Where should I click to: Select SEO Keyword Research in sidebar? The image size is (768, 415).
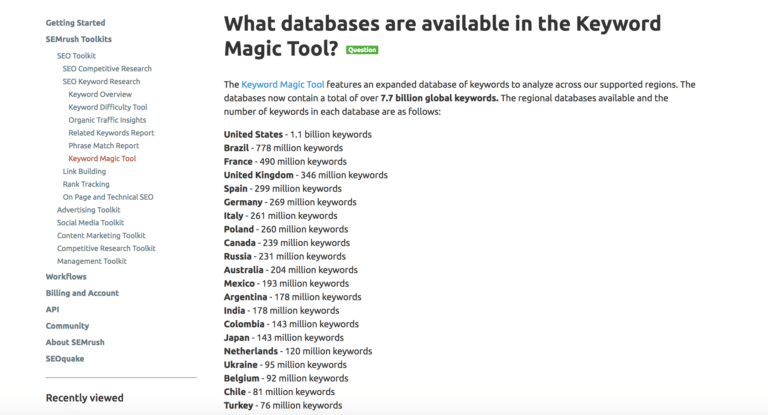pos(101,81)
